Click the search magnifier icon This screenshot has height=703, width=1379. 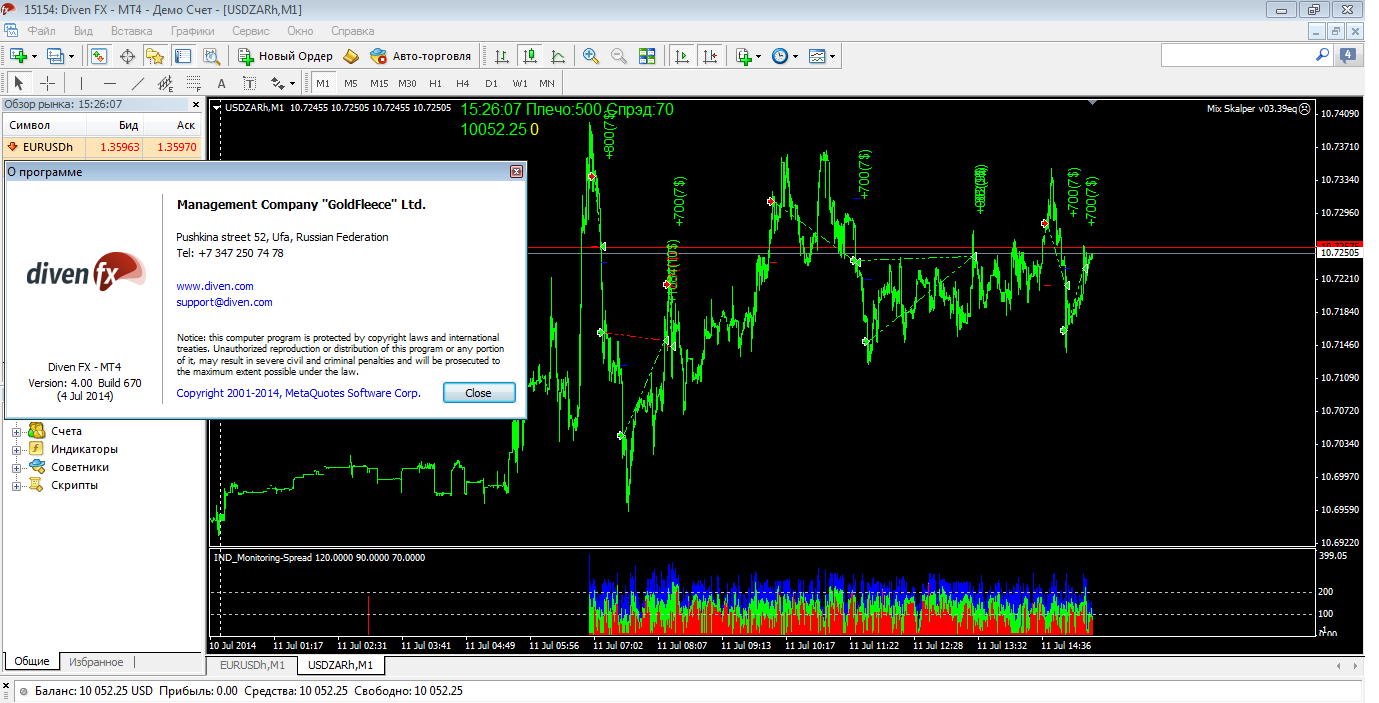point(1322,55)
